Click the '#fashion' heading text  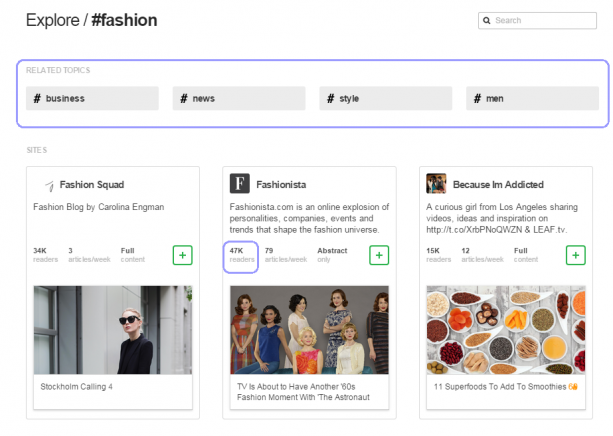pyautogui.click(x=124, y=20)
